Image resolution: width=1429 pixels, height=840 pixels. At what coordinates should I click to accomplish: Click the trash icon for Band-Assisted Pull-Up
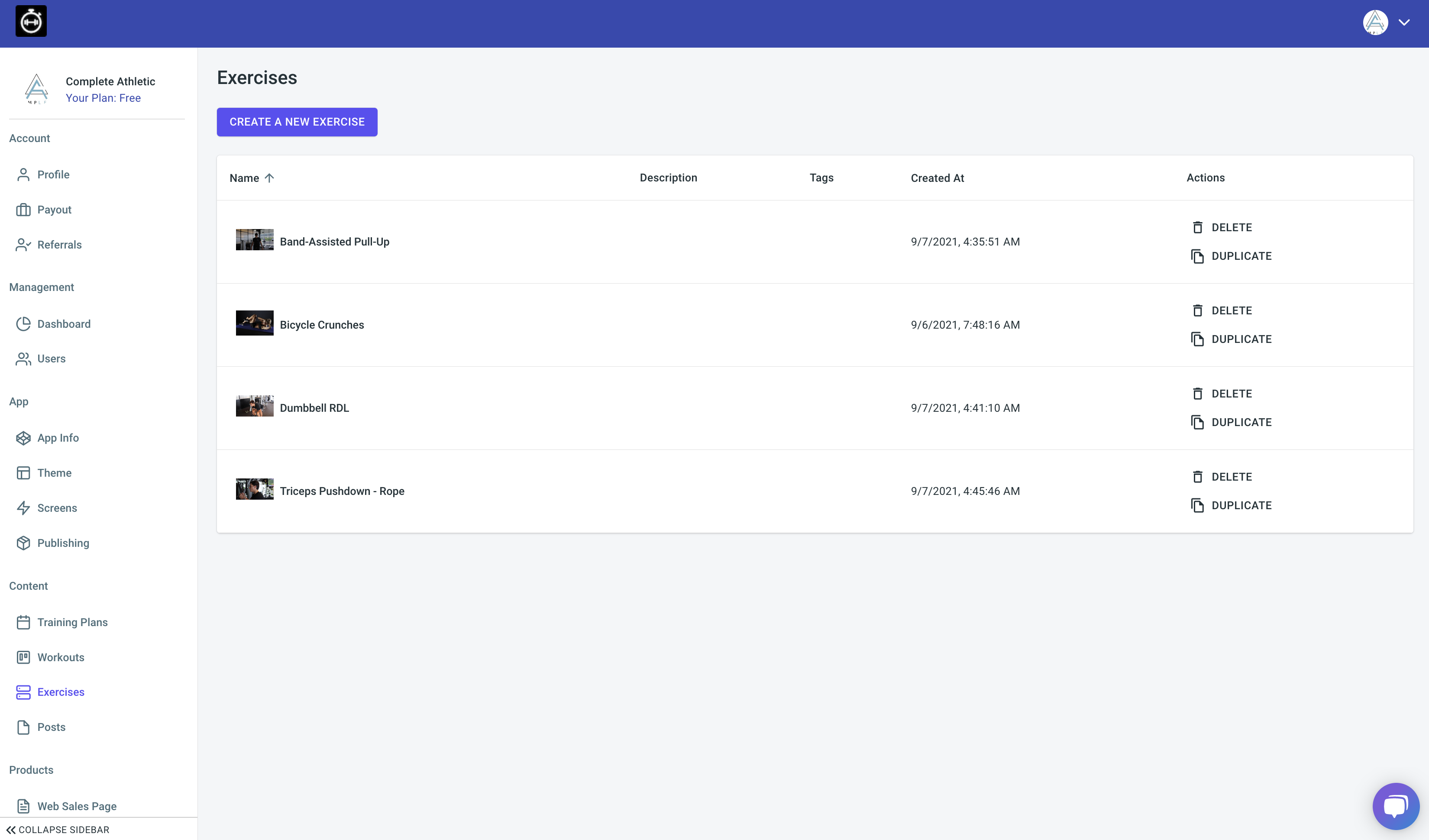(1197, 227)
